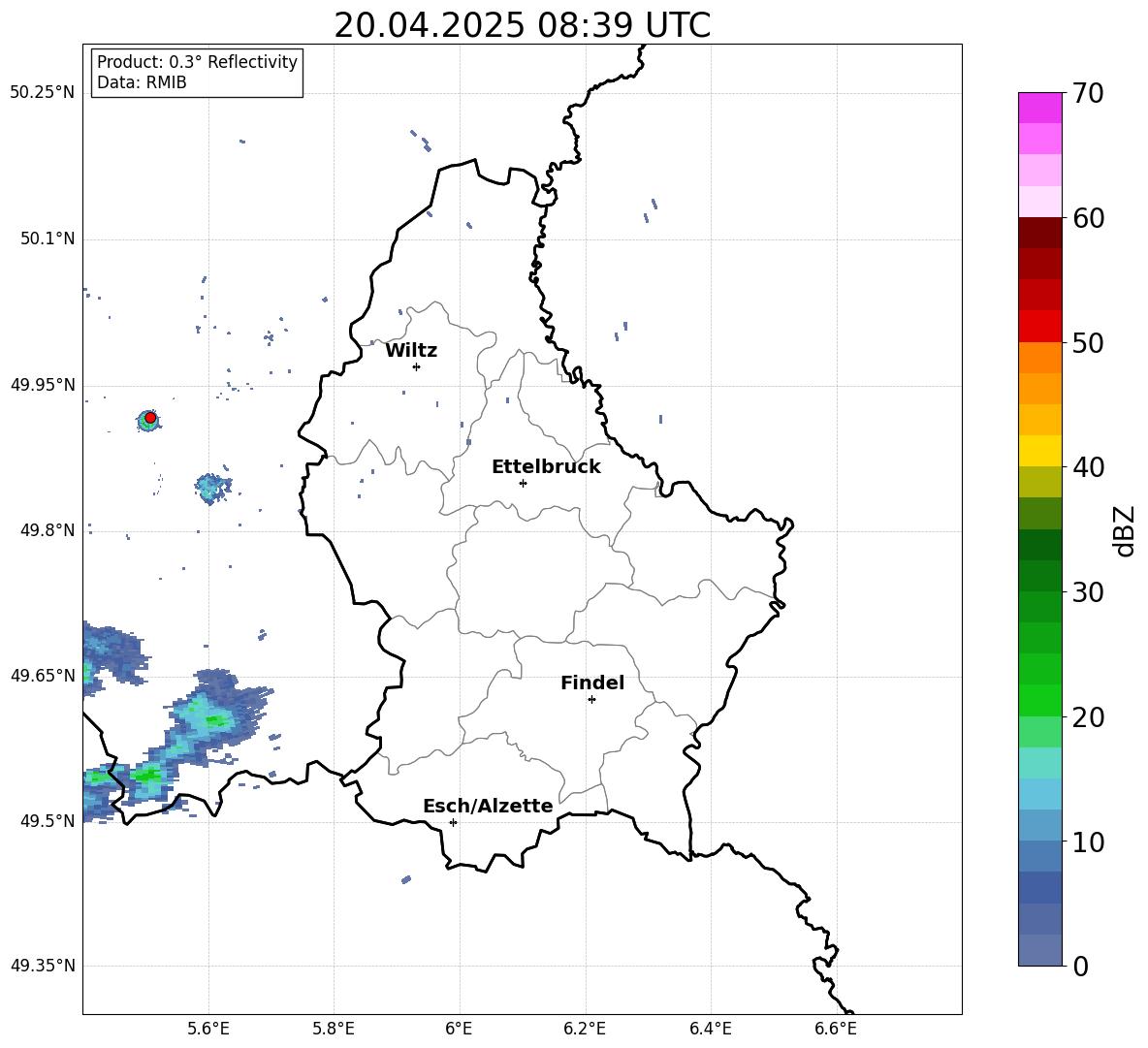Click the yellow colorbar segment at 40
This screenshot has width=1148, height=1048.
coord(1039,451)
